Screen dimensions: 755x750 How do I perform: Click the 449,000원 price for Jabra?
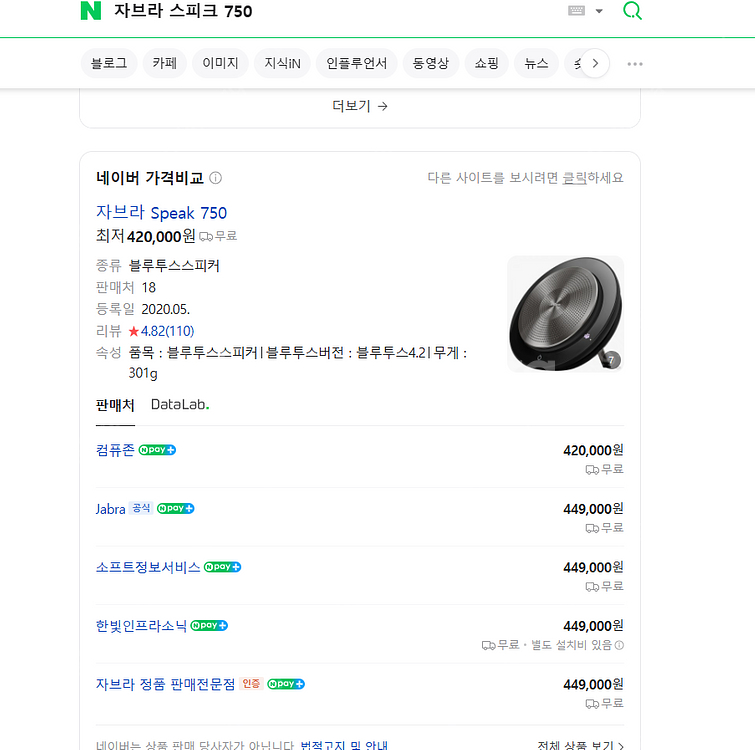(x=593, y=509)
